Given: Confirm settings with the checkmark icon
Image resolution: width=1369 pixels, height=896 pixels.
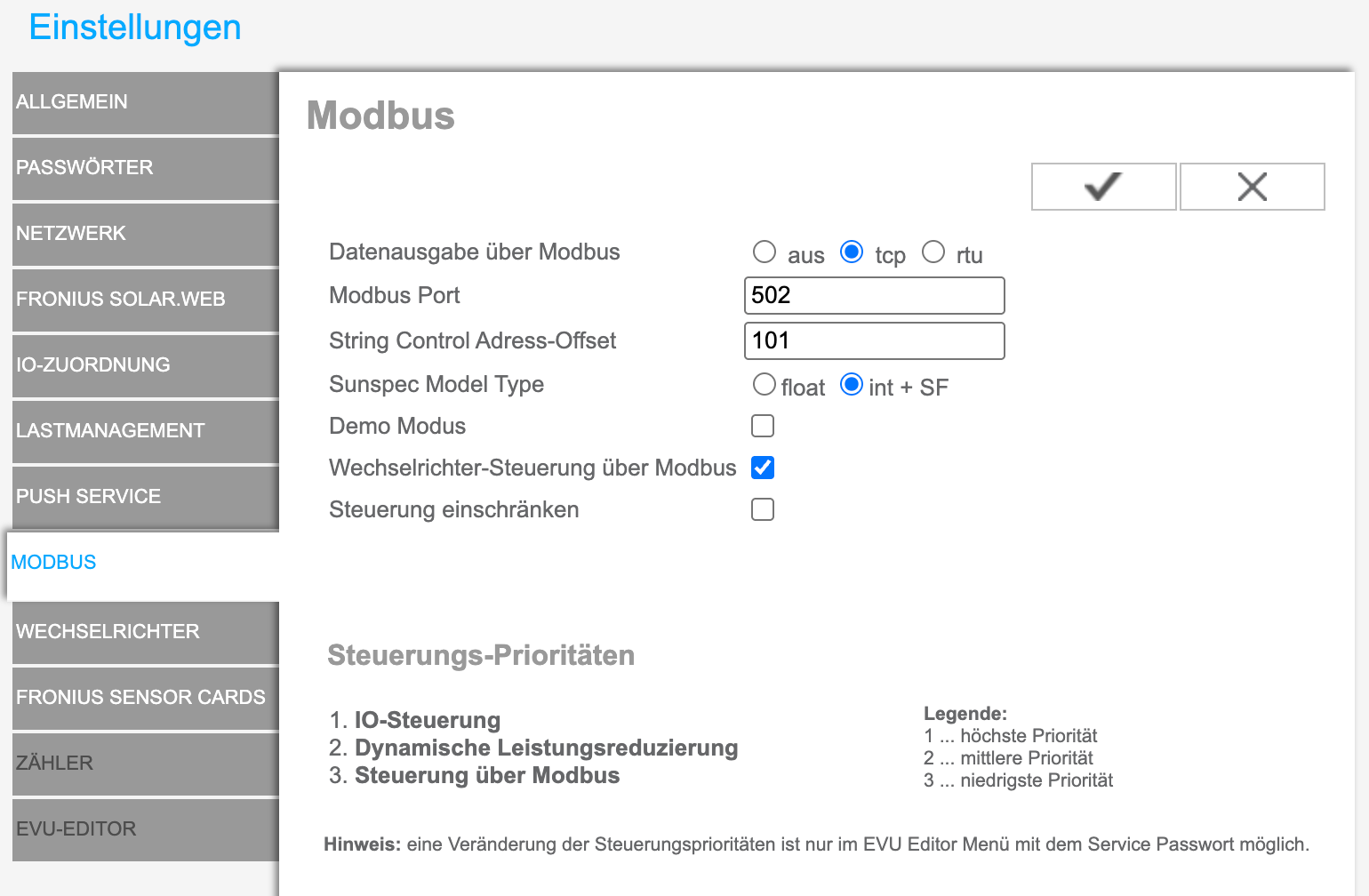Looking at the screenshot, I should 1103,187.
